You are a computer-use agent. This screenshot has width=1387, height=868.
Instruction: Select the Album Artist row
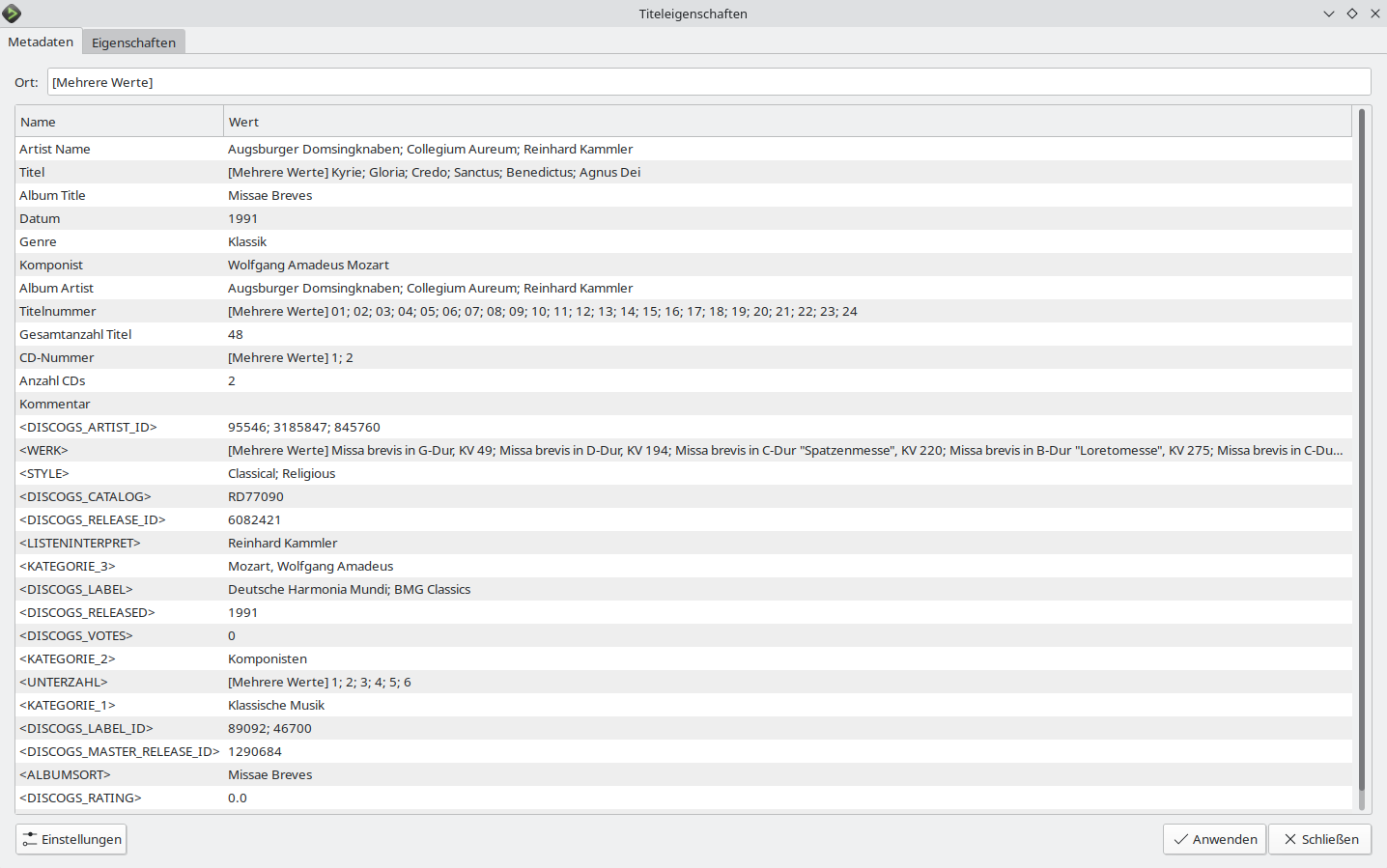click(x=684, y=288)
